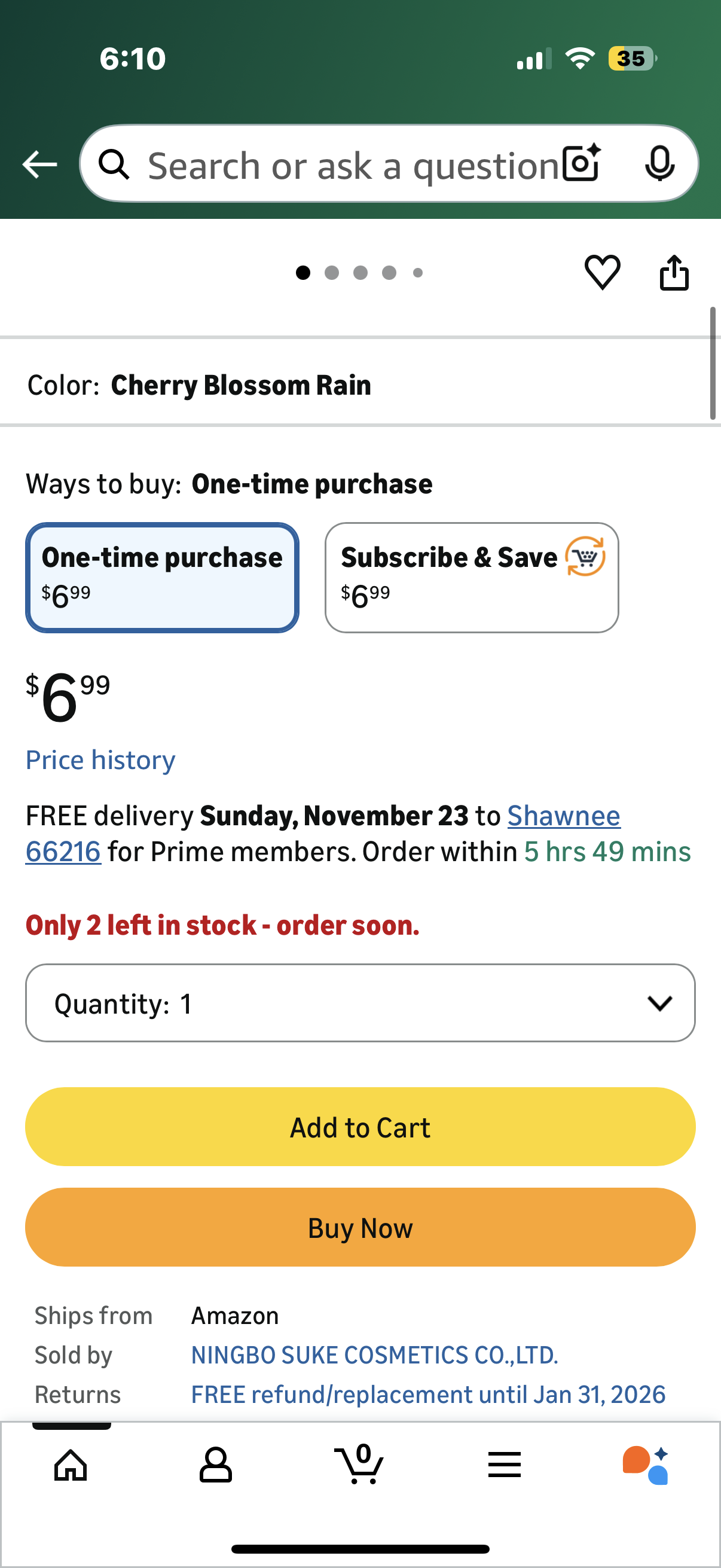Open the Price history link
This screenshot has height=1568, width=721.
[x=100, y=759]
